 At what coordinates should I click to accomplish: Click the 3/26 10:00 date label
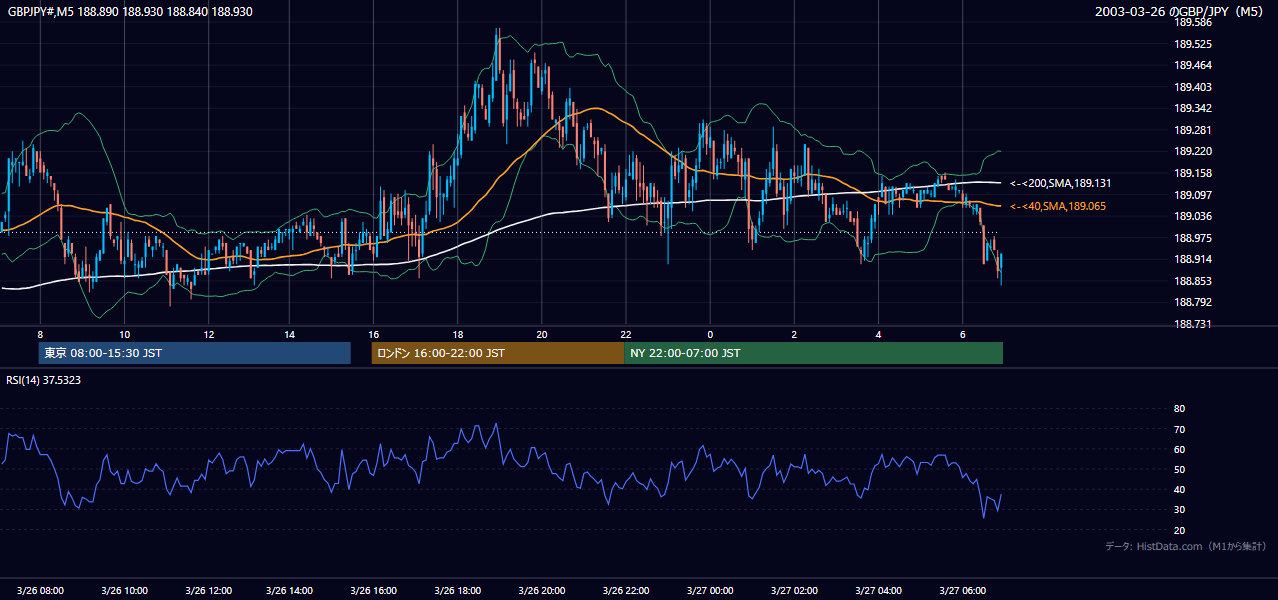(124, 591)
